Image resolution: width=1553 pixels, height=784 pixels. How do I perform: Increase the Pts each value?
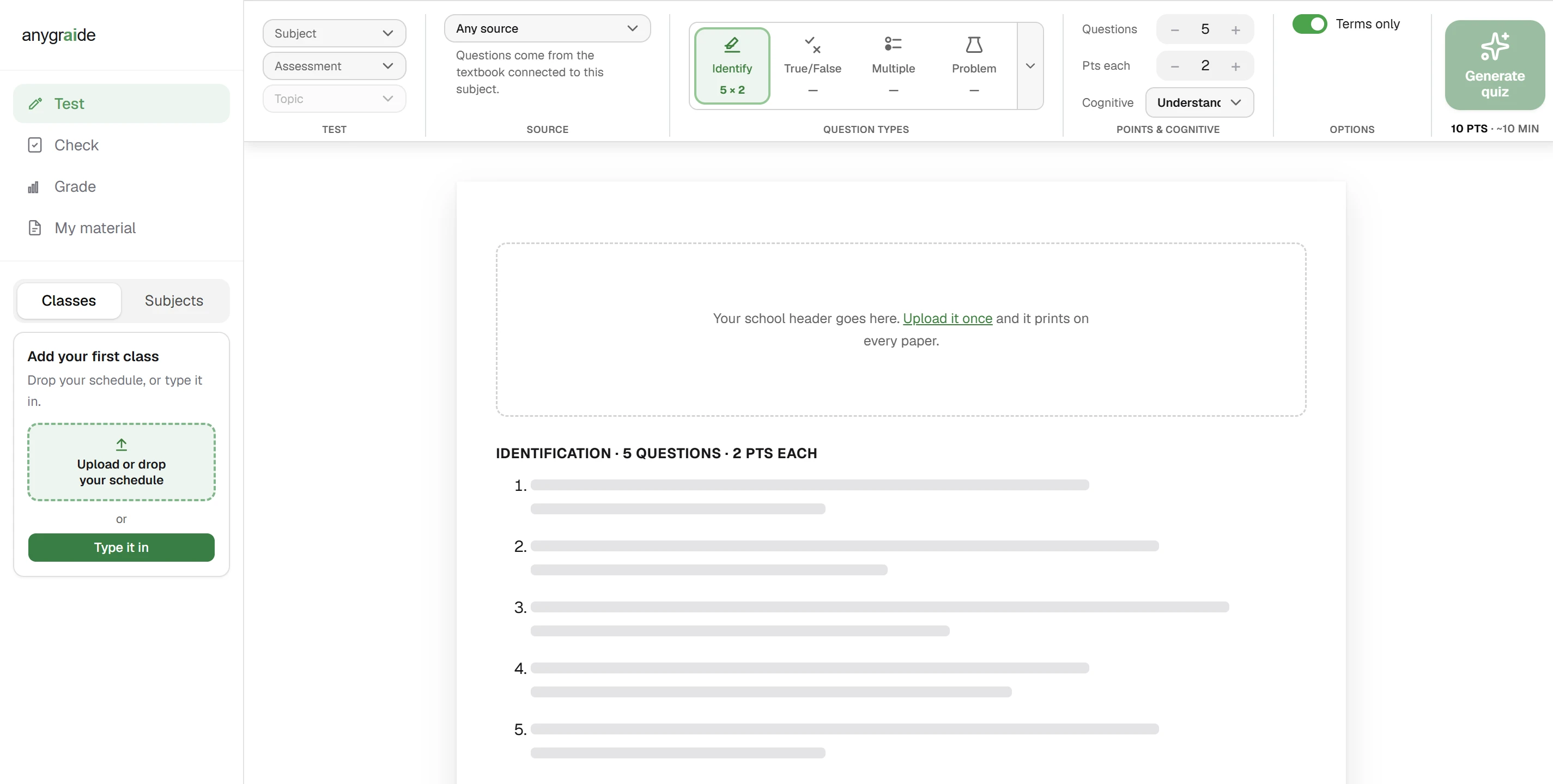coord(1235,66)
